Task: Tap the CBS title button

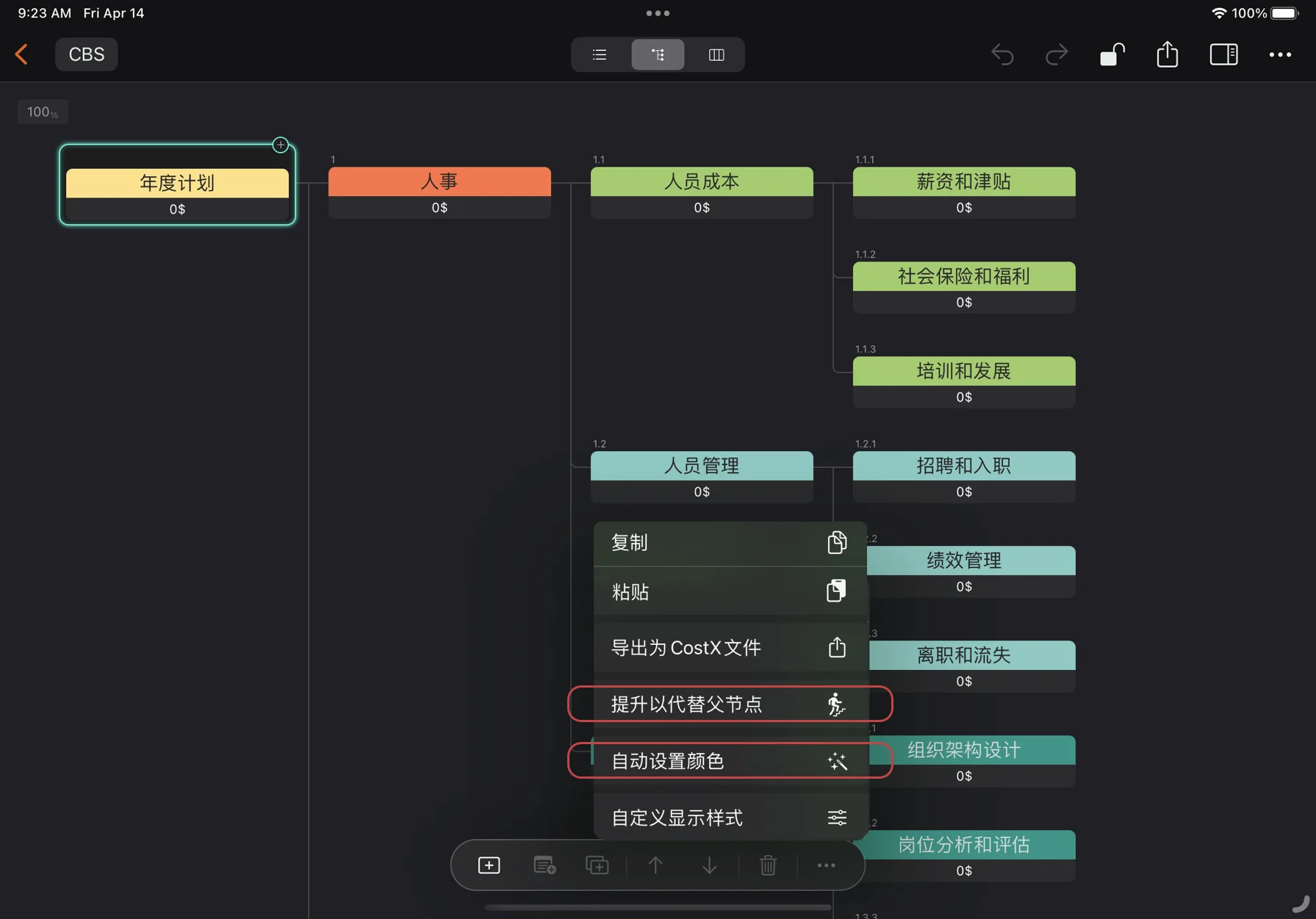Action: pos(86,54)
